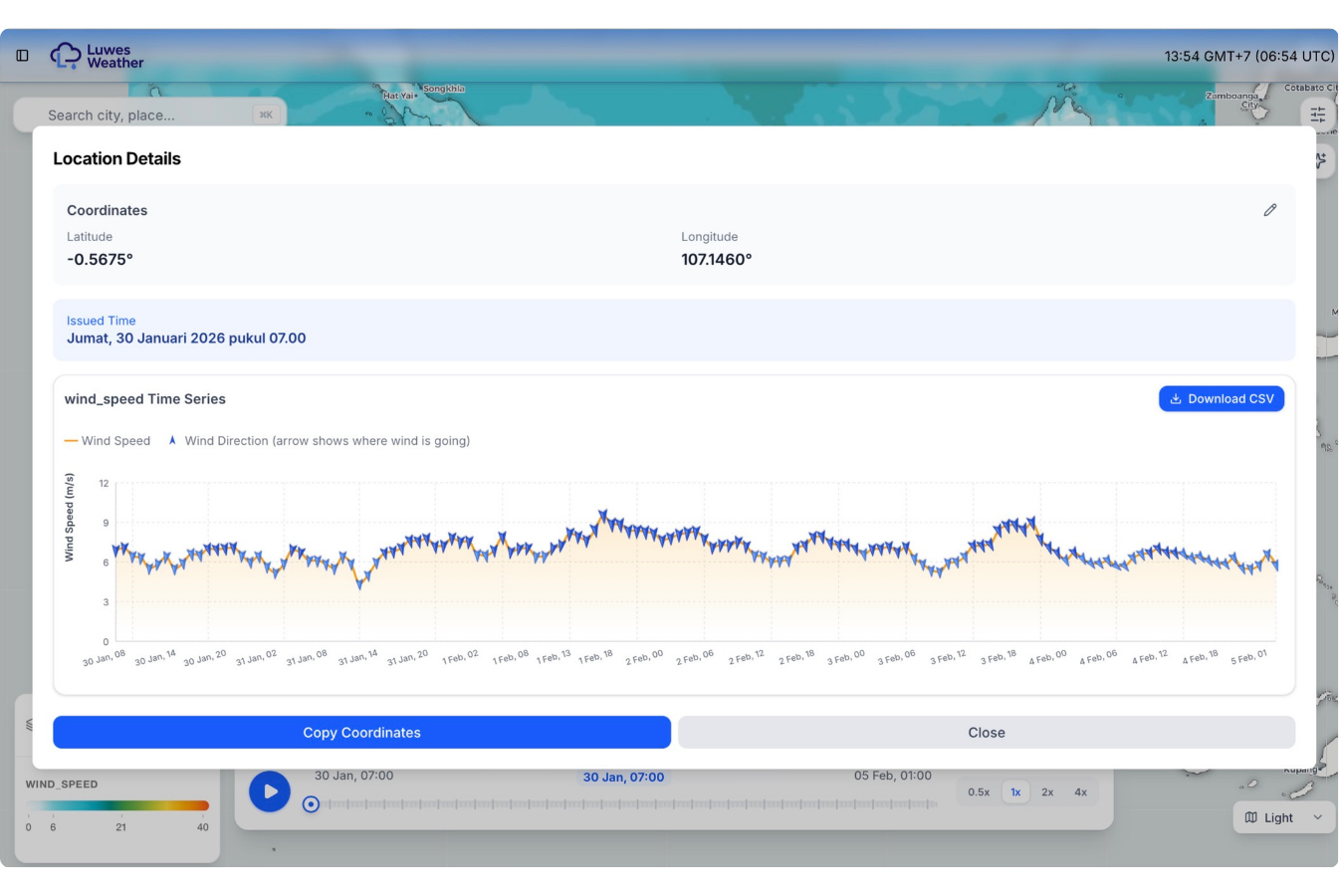Open map filter settings sliders icon
The width and height of the screenshot is (1339, 896).
1317,114
